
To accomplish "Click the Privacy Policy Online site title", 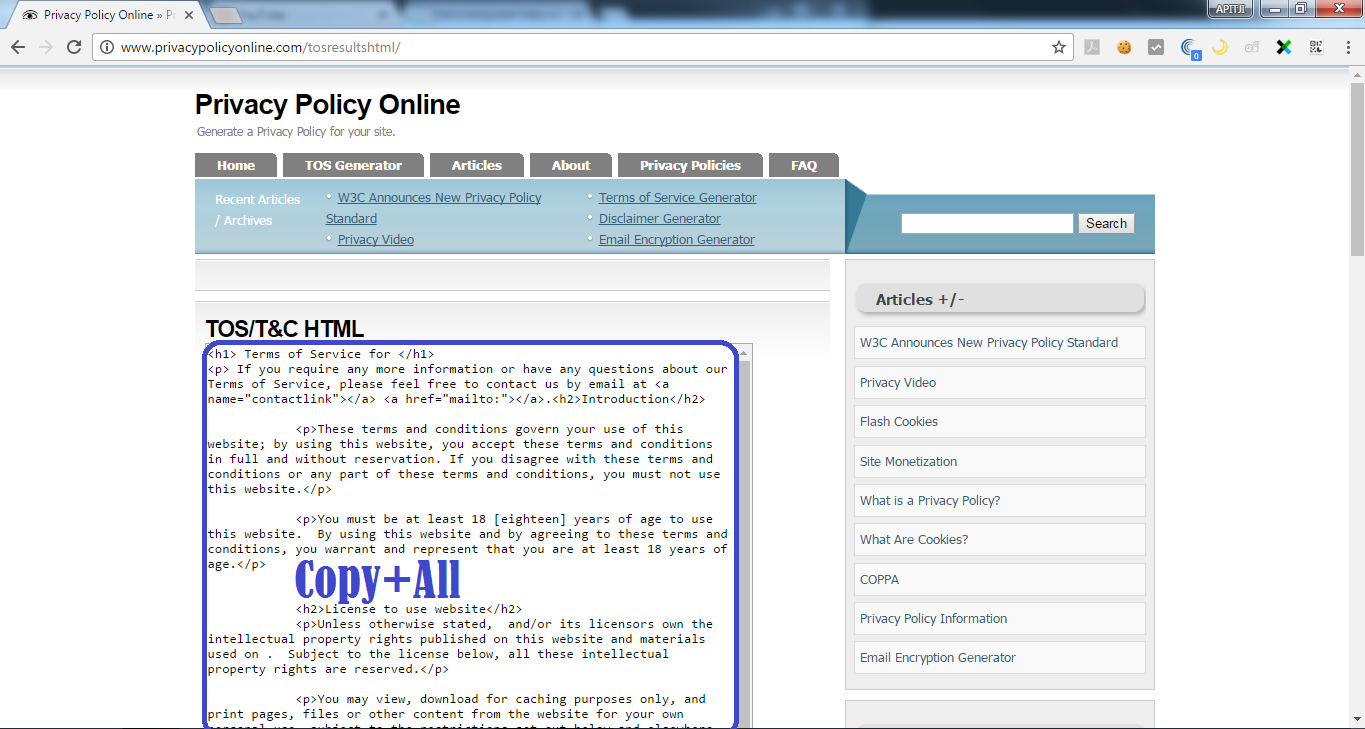I will tap(328, 104).
